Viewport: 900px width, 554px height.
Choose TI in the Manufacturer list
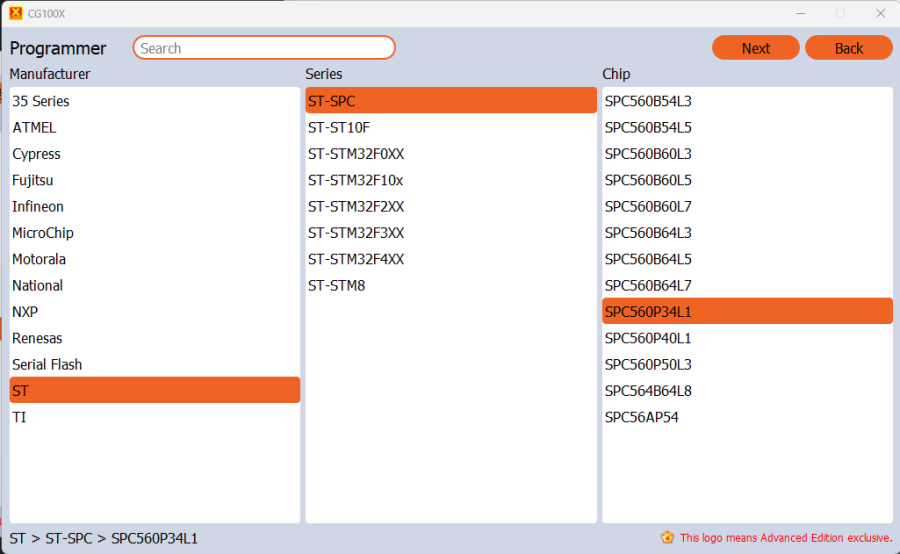click(19, 417)
